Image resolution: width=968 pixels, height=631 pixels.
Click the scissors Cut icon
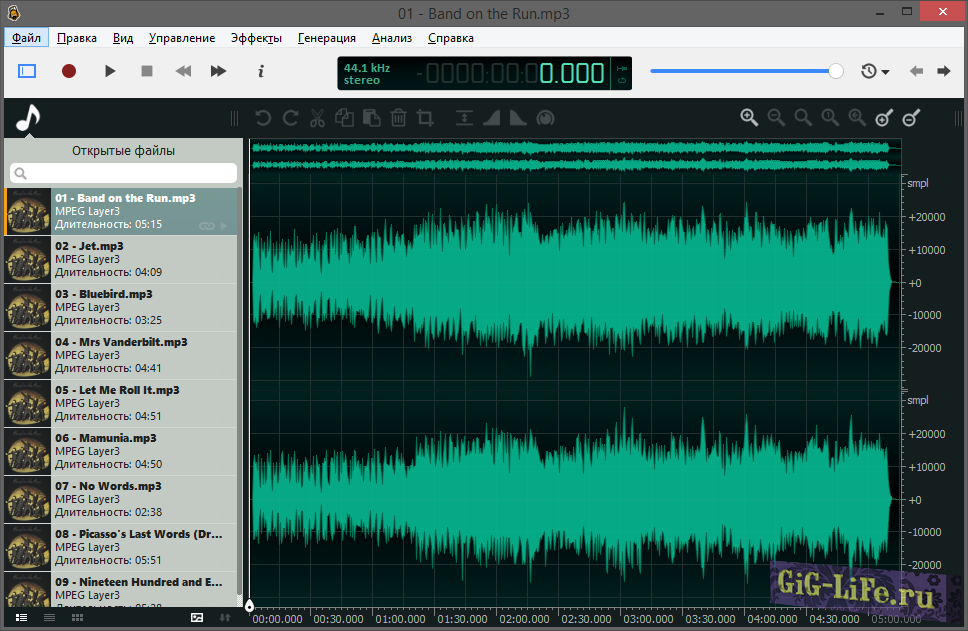point(317,118)
